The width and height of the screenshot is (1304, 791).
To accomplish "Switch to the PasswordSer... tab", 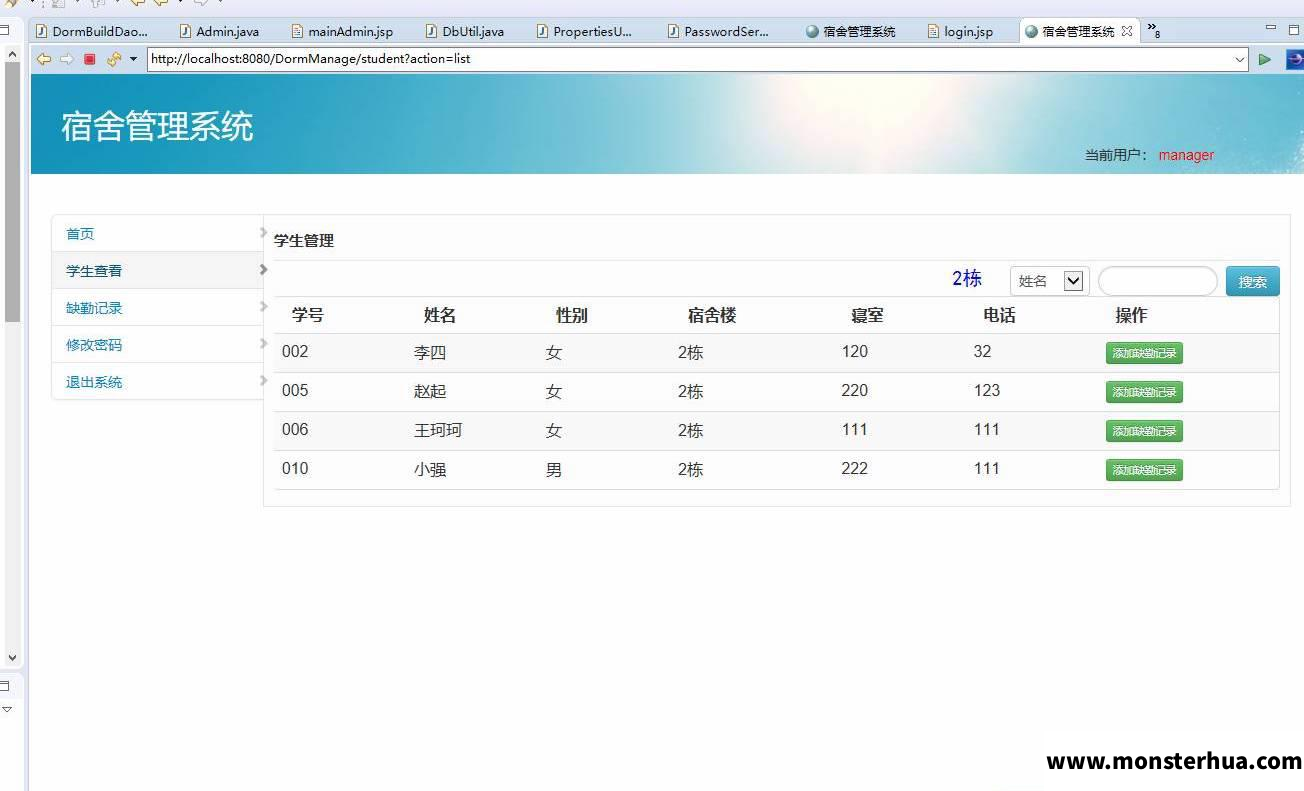I will click(719, 31).
